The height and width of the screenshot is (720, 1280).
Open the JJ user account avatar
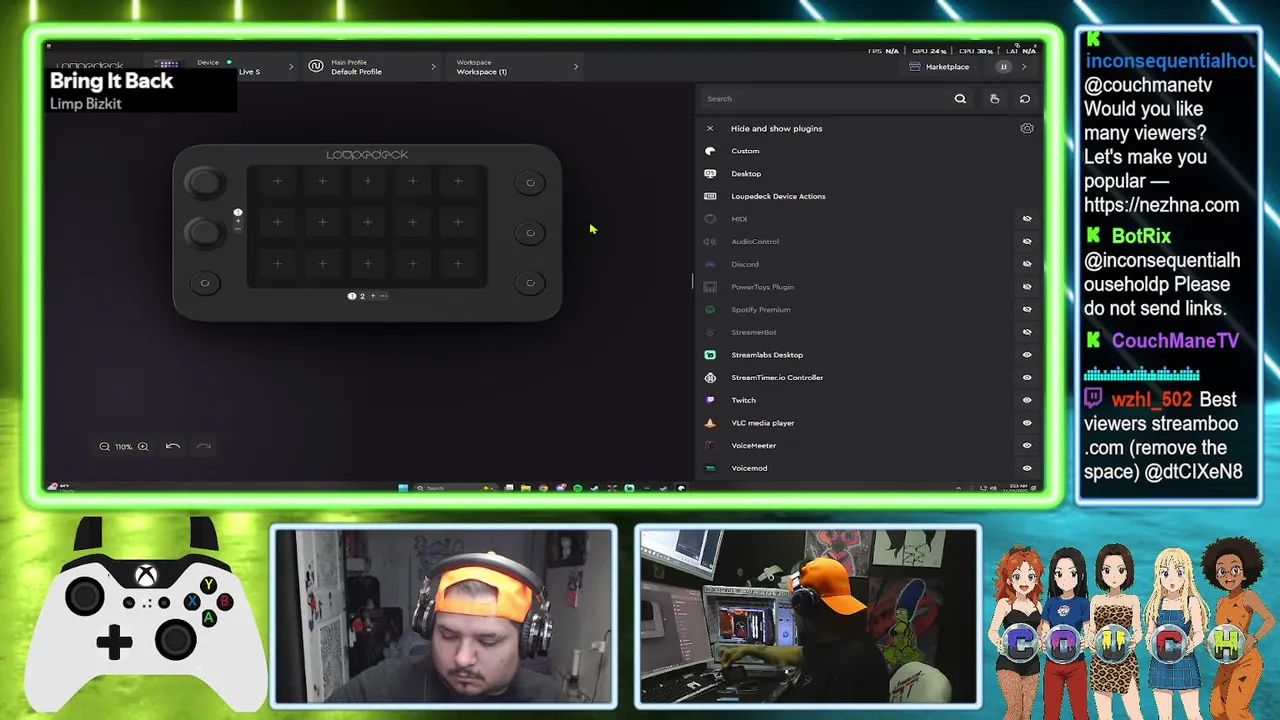point(1003,67)
